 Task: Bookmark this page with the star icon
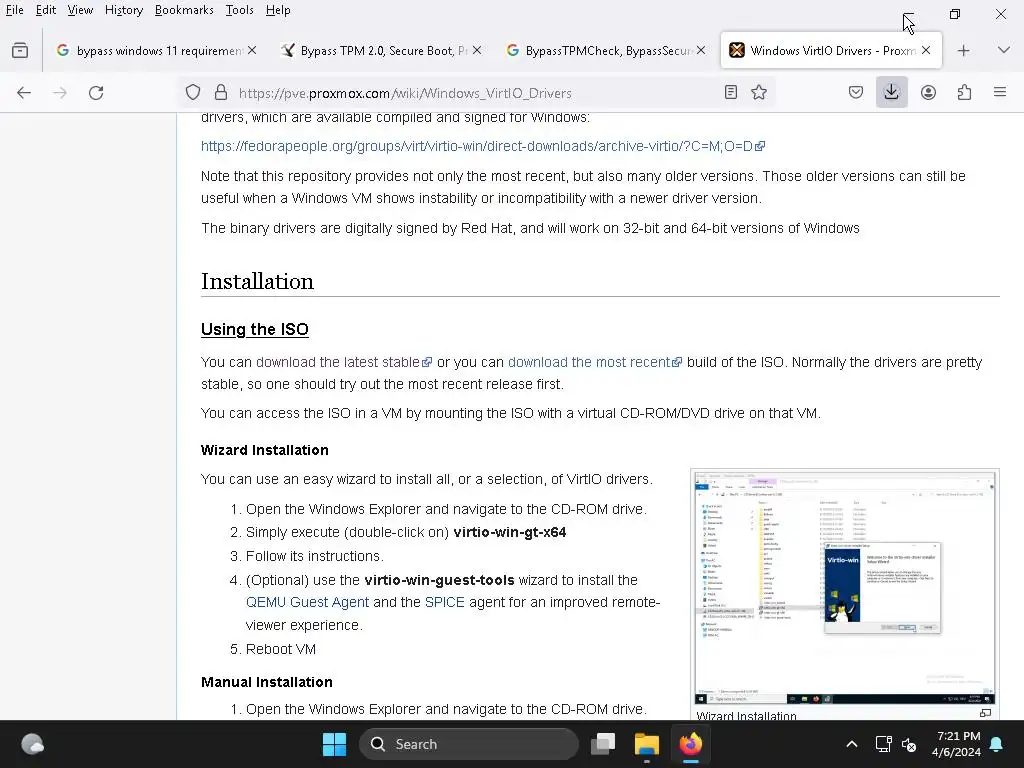click(759, 93)
